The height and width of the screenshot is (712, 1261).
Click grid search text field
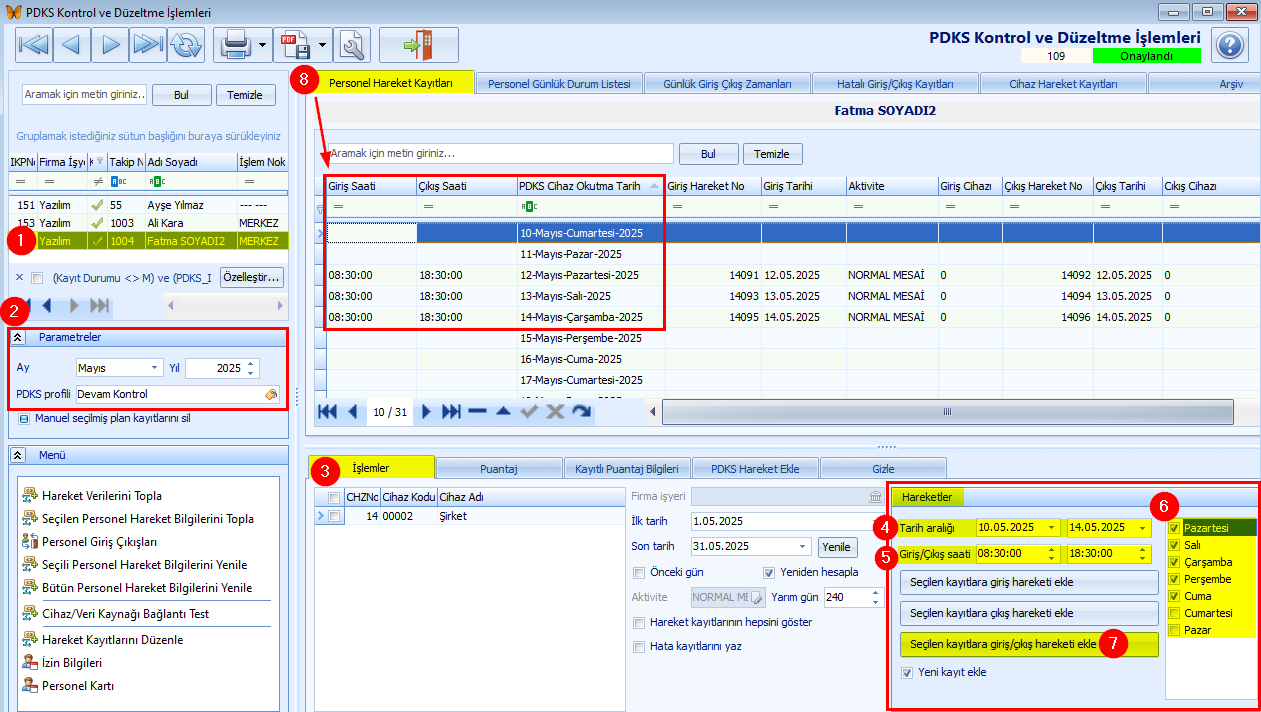(498, 154)
